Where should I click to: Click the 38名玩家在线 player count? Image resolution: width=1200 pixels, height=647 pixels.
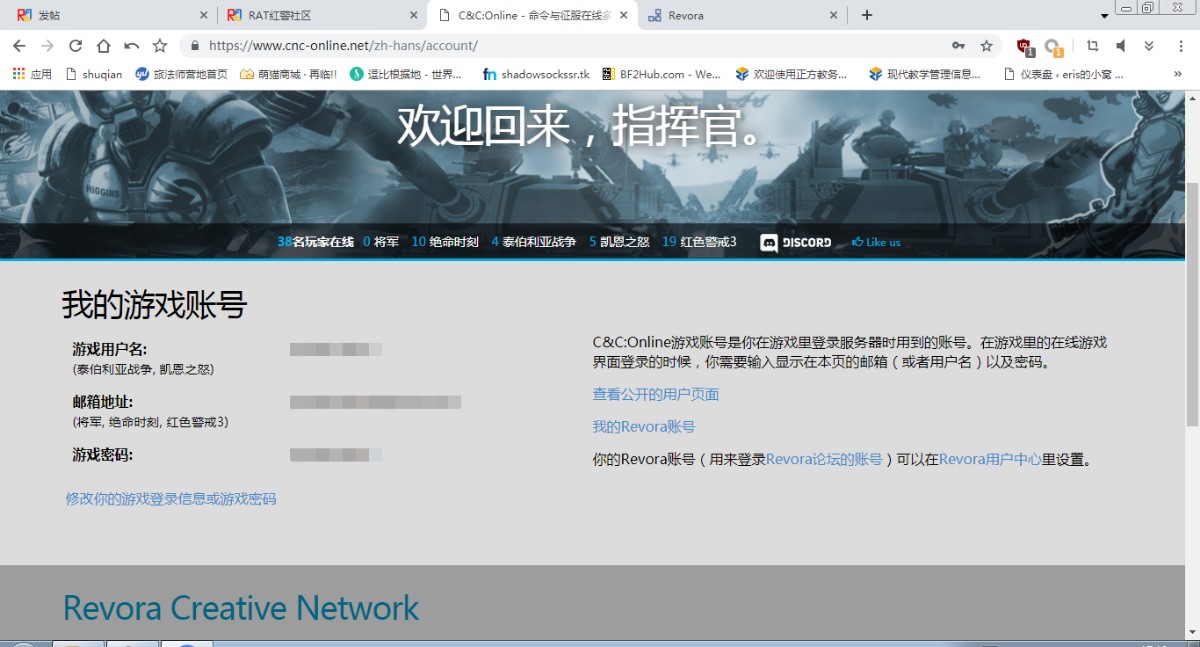pyautogui.click(x=315, y=242)
